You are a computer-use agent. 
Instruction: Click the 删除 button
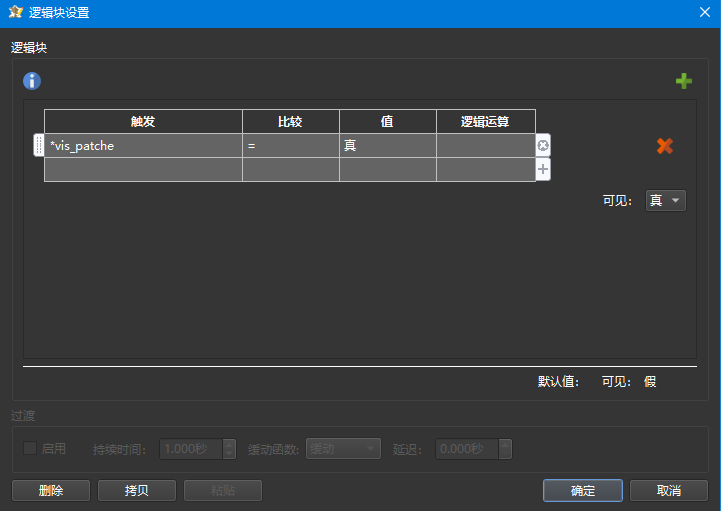(x=51, y=490)
